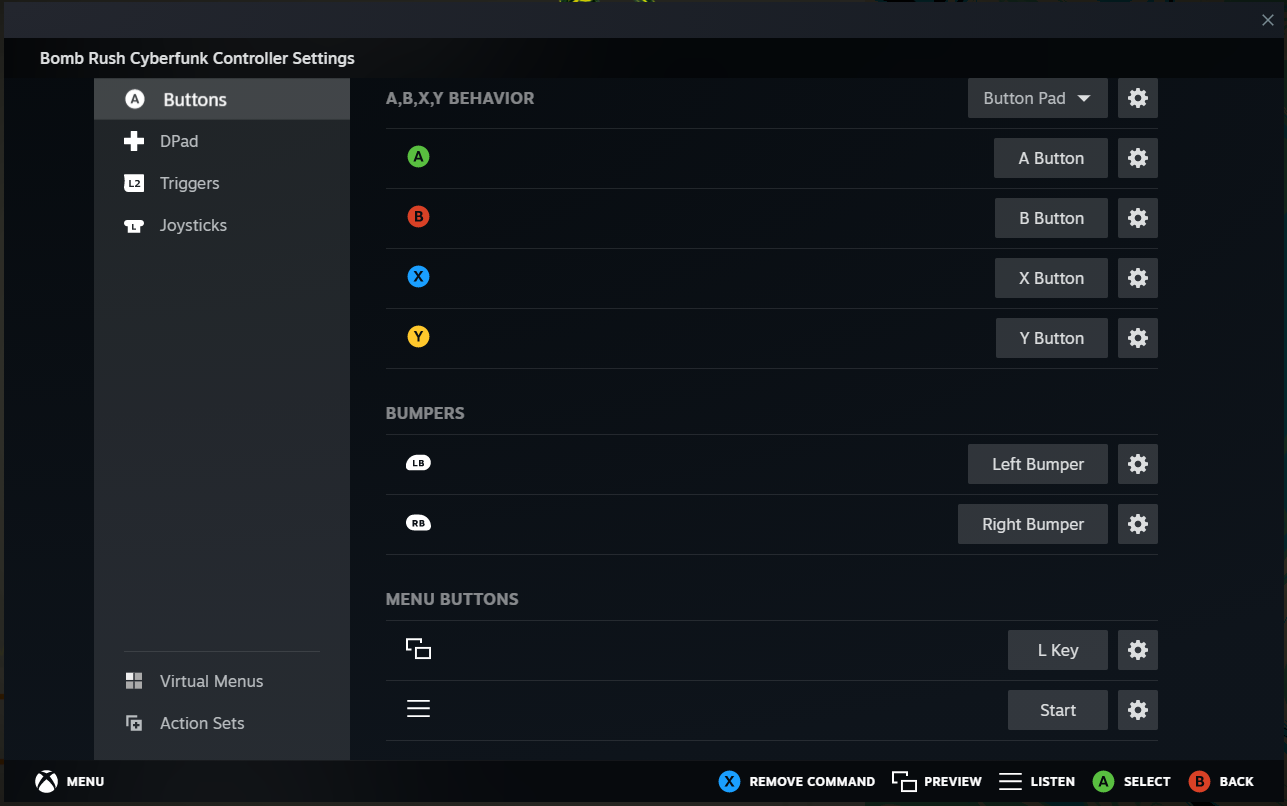The width and height of the screenshot is (1287, 806).
Task: Click the LB Left Bumper icon
Action: pyautogui.click(x=418, y=463)
